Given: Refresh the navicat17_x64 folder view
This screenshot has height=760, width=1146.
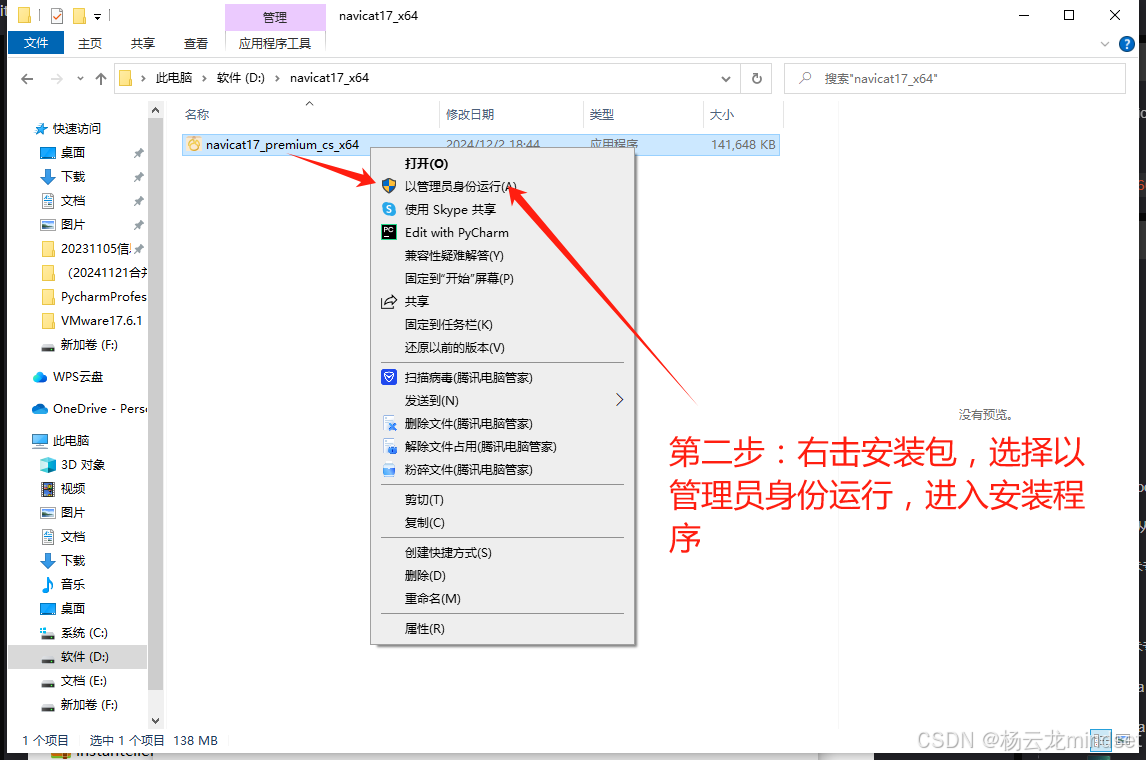Looking at the screenshot, I should pyautogui.click(x=757, y=78).
